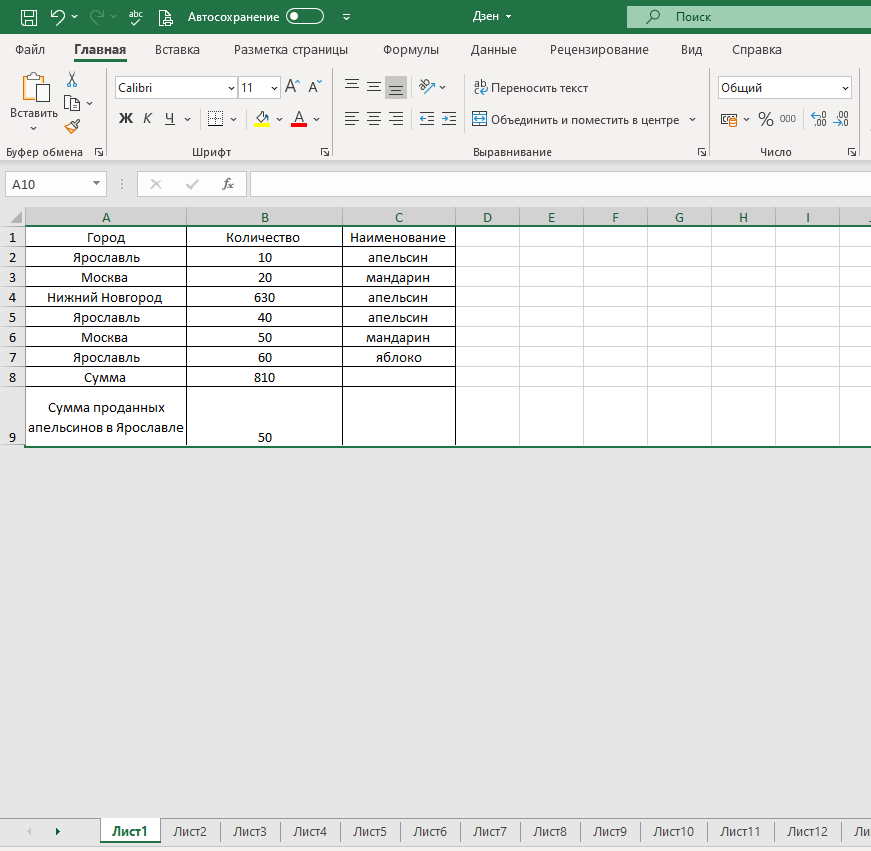
Task: Apply red font color A
Action: pos(299,118)
